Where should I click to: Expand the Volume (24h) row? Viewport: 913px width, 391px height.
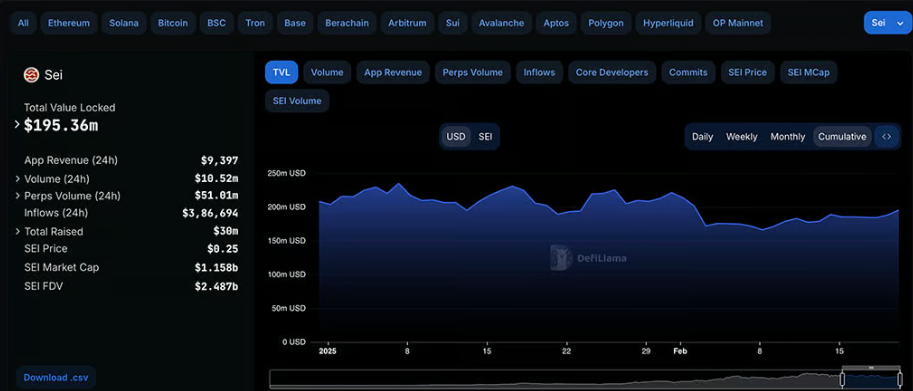point(17,179)
